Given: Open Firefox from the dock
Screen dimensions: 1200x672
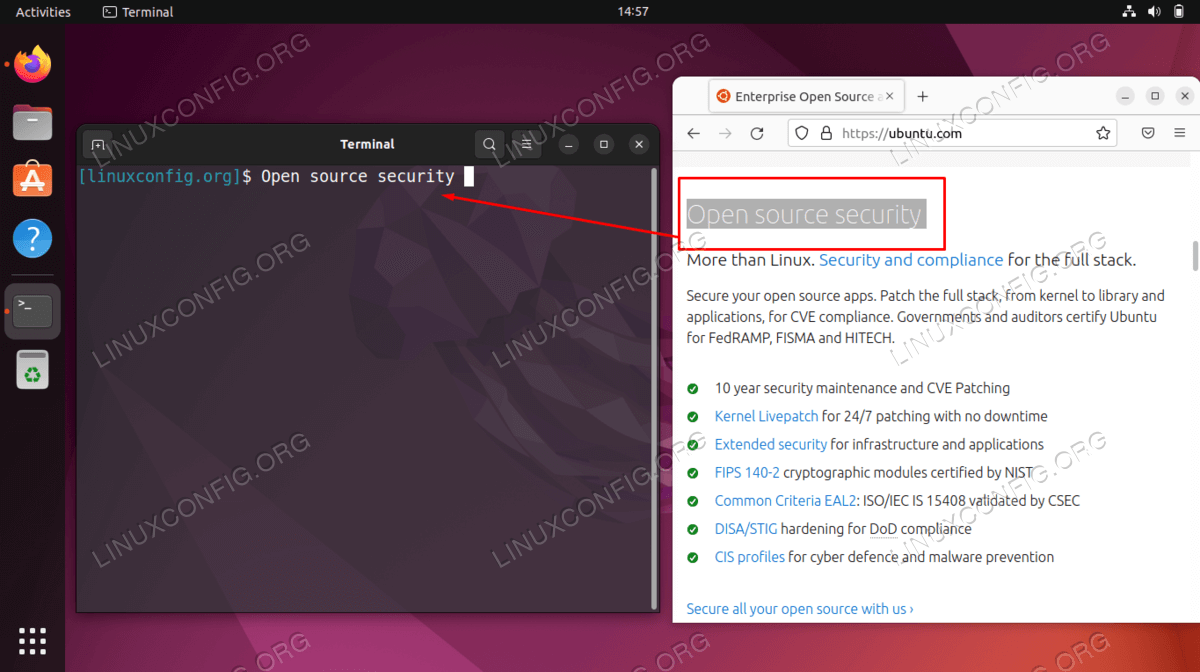Looking at the screenshot, I should pos(33,66).
